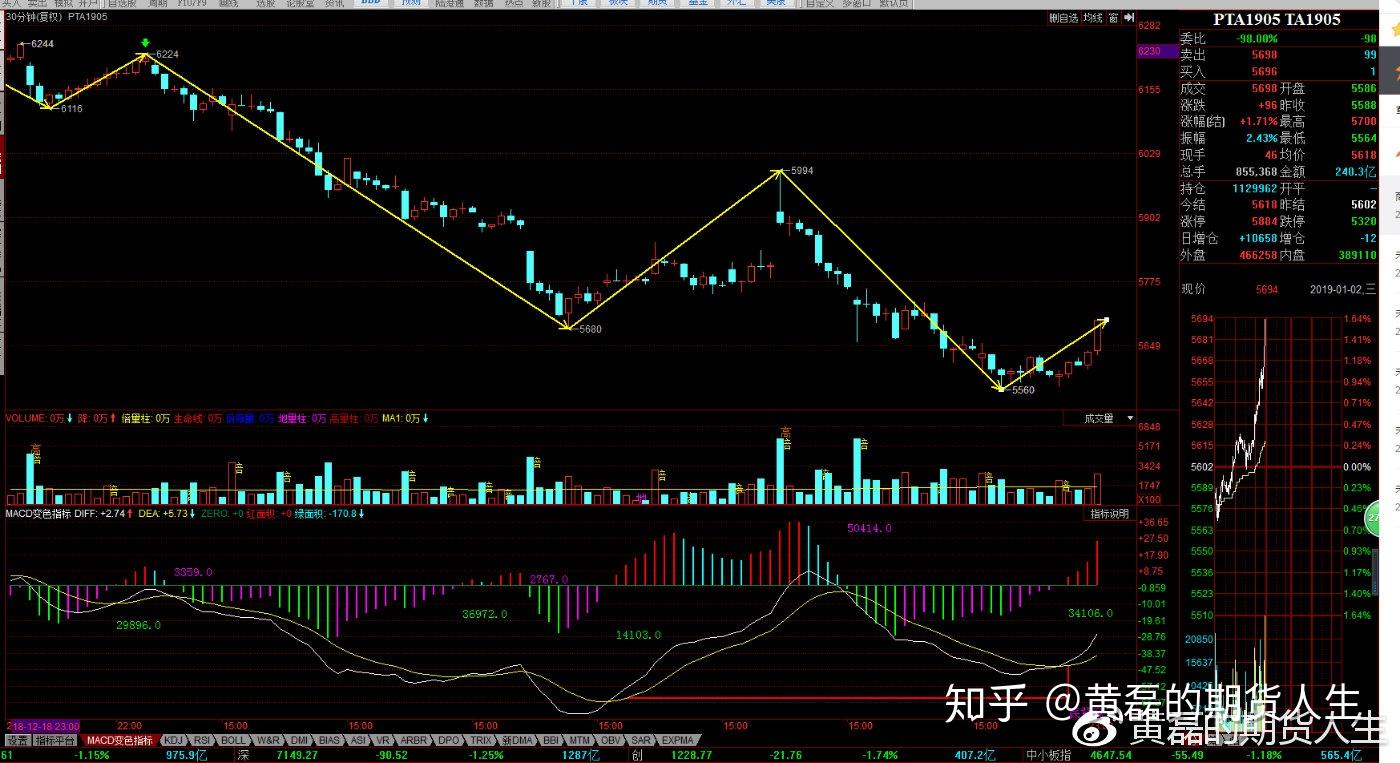Switch to the DPO indicator tab
This screenshot has width=1400, height=763.
(x=449, y=741)
